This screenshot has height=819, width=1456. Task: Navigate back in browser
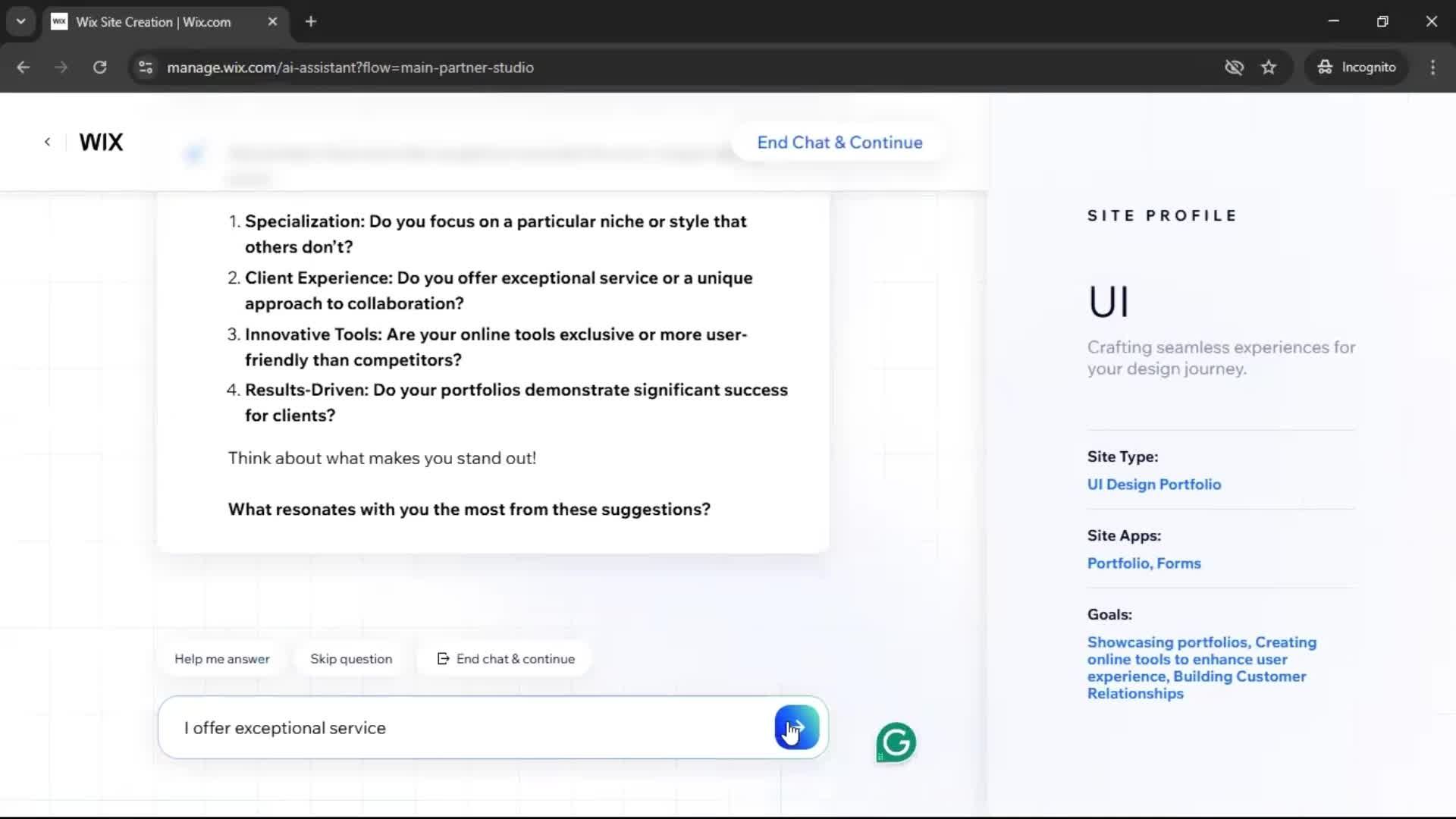click(x=23, y=67)
